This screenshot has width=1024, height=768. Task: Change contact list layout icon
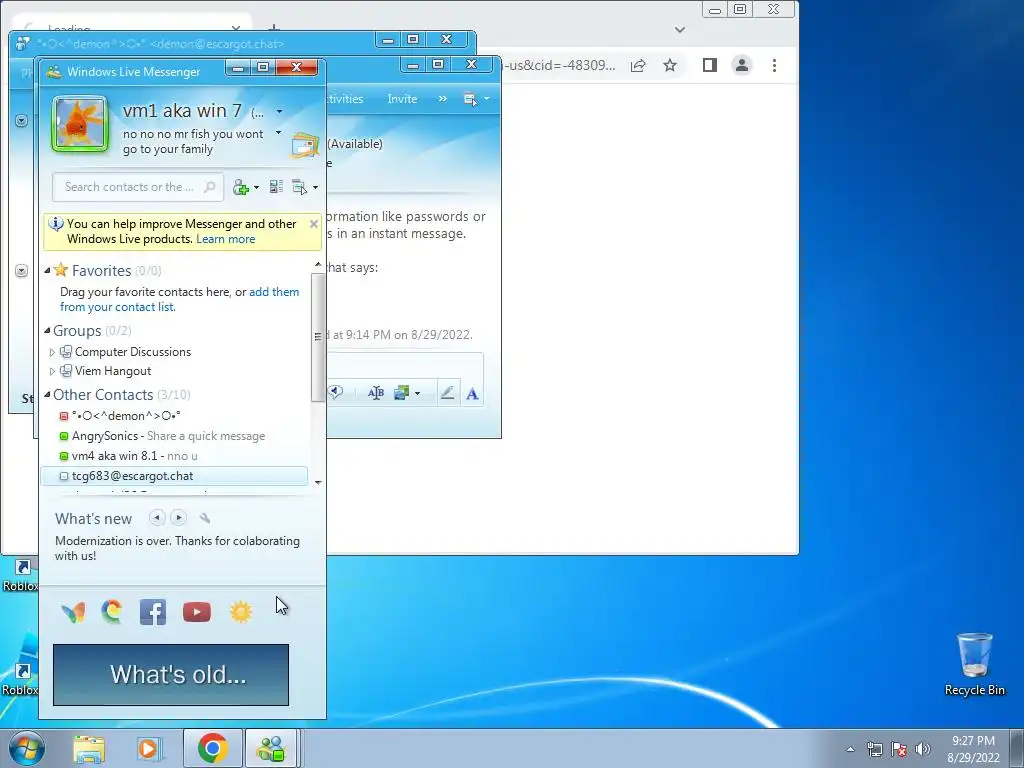pyautogui.click(x=276, y=187)
